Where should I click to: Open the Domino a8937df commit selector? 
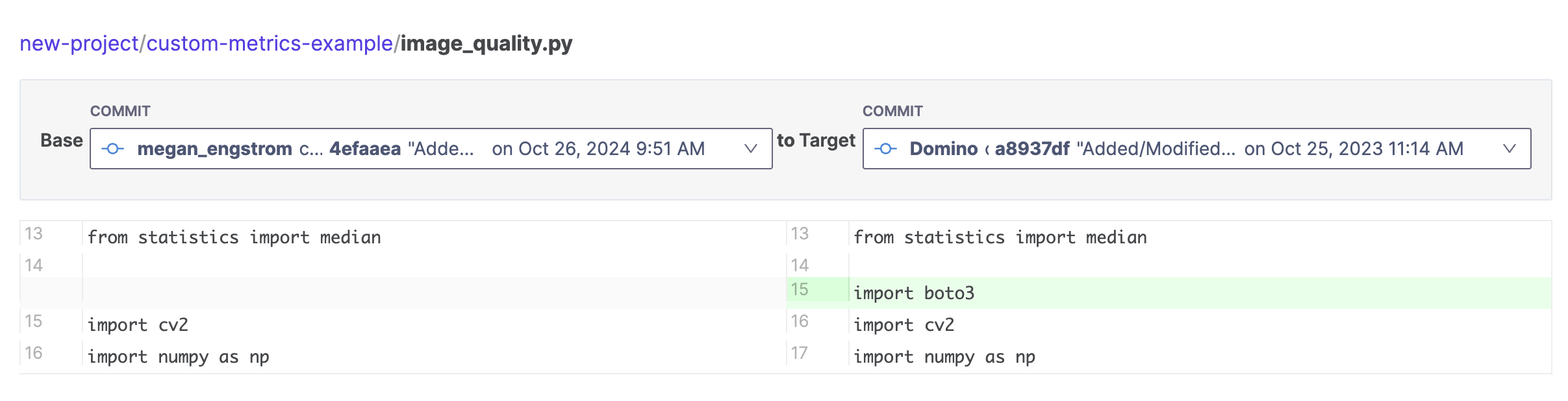tap(1196, 149)
